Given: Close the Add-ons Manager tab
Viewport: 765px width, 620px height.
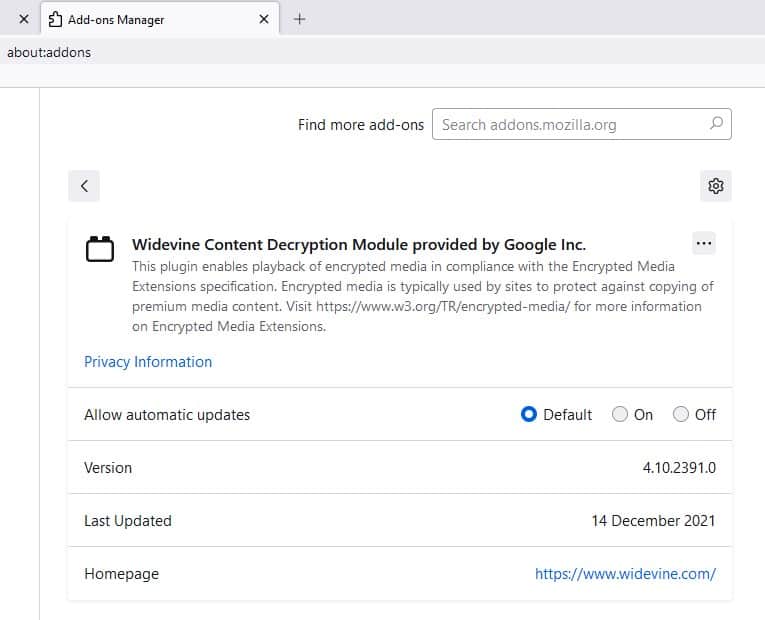Looking at the screenshot, I should coord(264,19).
